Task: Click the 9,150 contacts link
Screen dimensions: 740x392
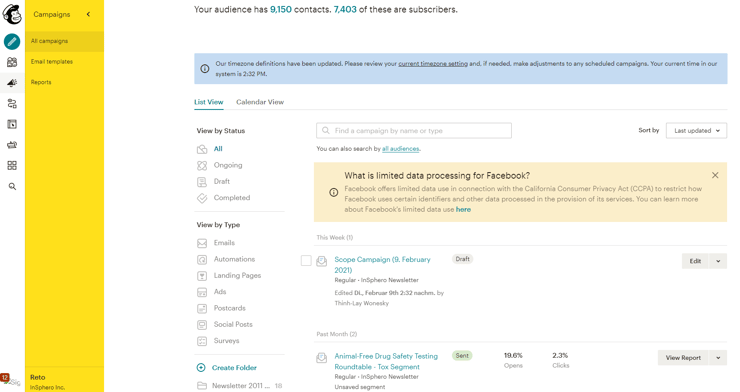Action: (281, 9)
